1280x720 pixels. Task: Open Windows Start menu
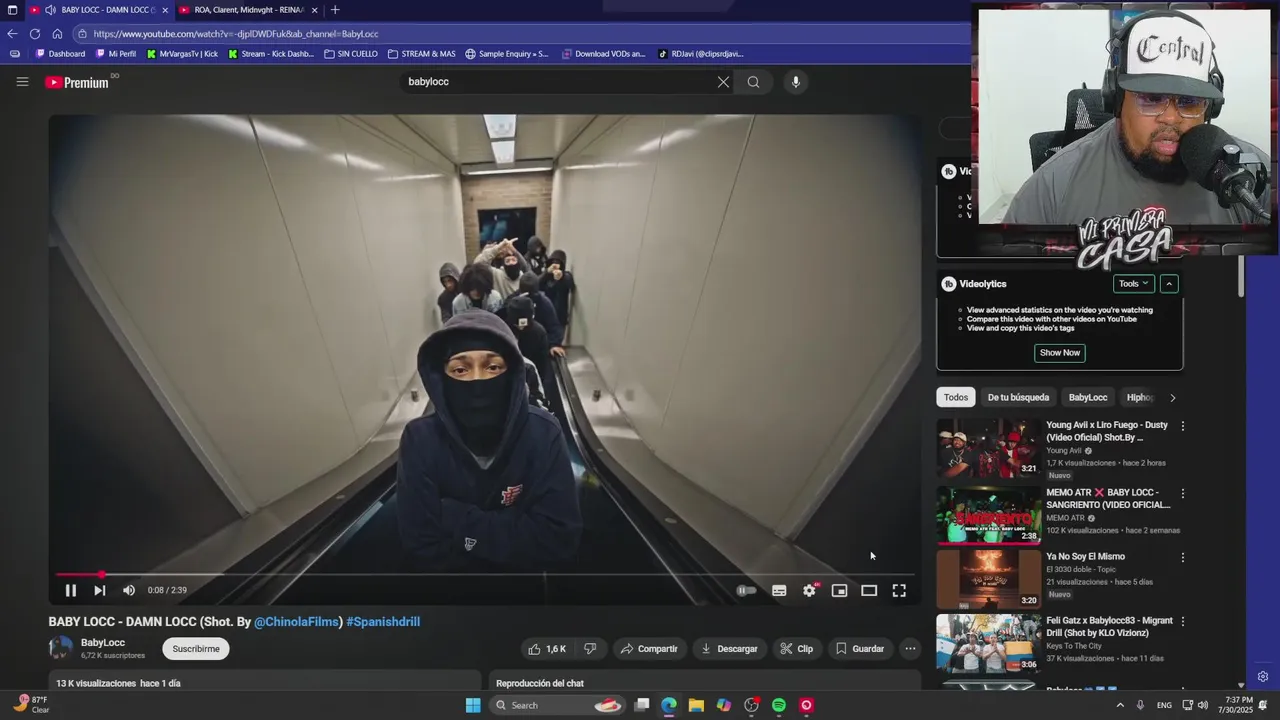pos(473,705)
